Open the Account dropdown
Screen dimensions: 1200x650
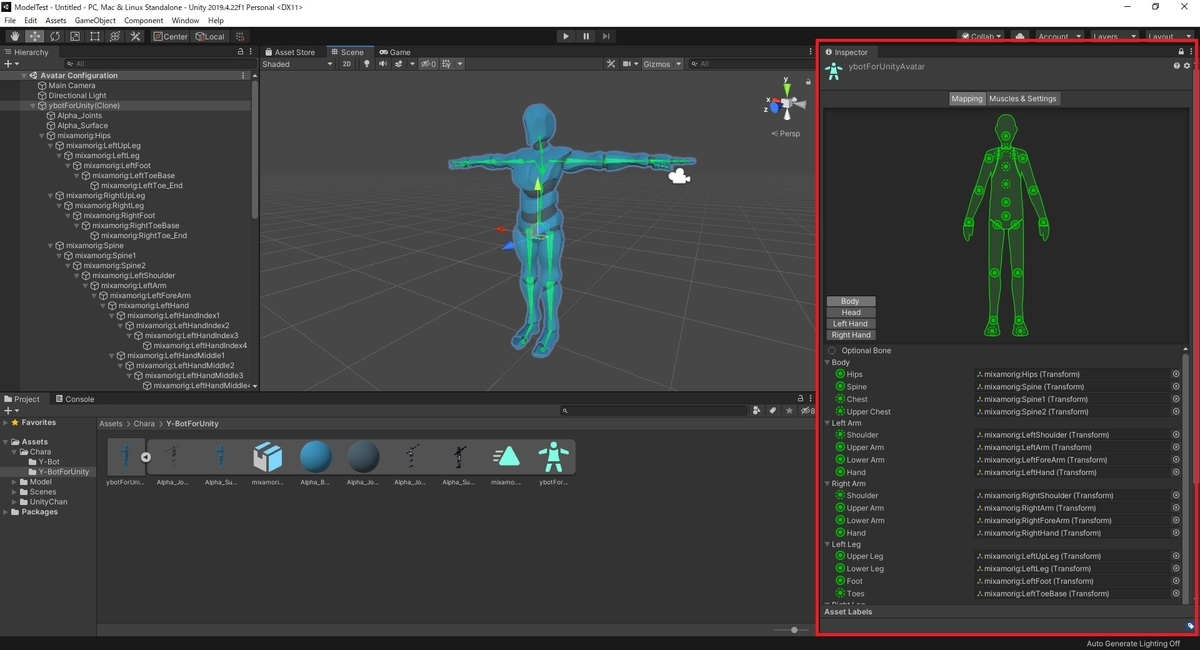[1058, 36]
